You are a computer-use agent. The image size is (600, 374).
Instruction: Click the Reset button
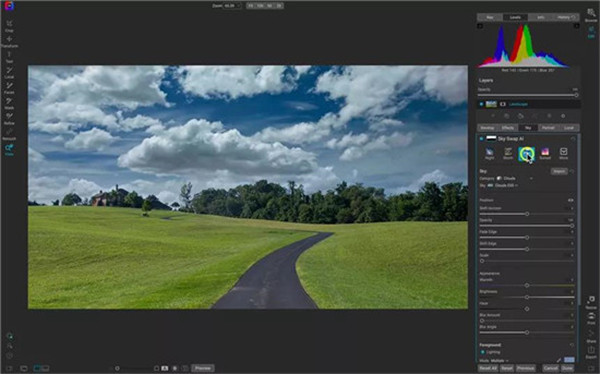[507, 368]
